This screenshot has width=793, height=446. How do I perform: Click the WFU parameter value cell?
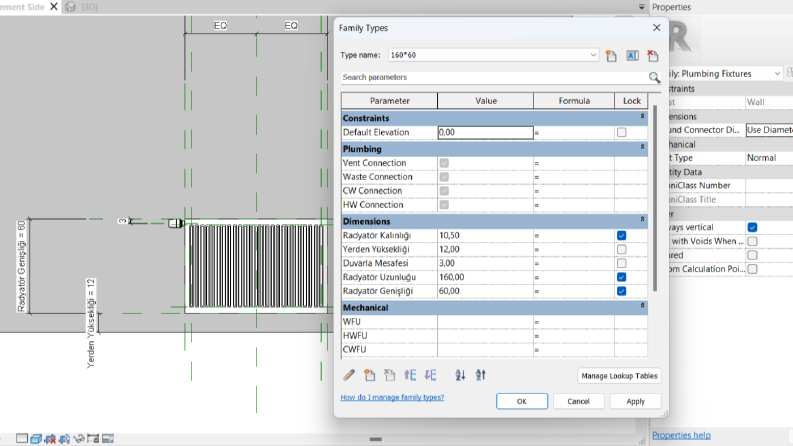click(486, 322)
